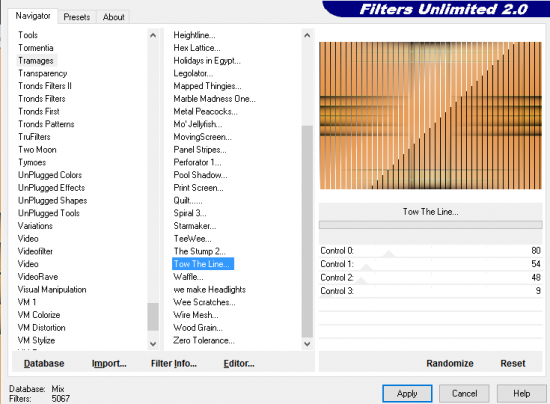Click scroll-up arrow of filter list
Screen dimensions: 550x404
point(307,35)
